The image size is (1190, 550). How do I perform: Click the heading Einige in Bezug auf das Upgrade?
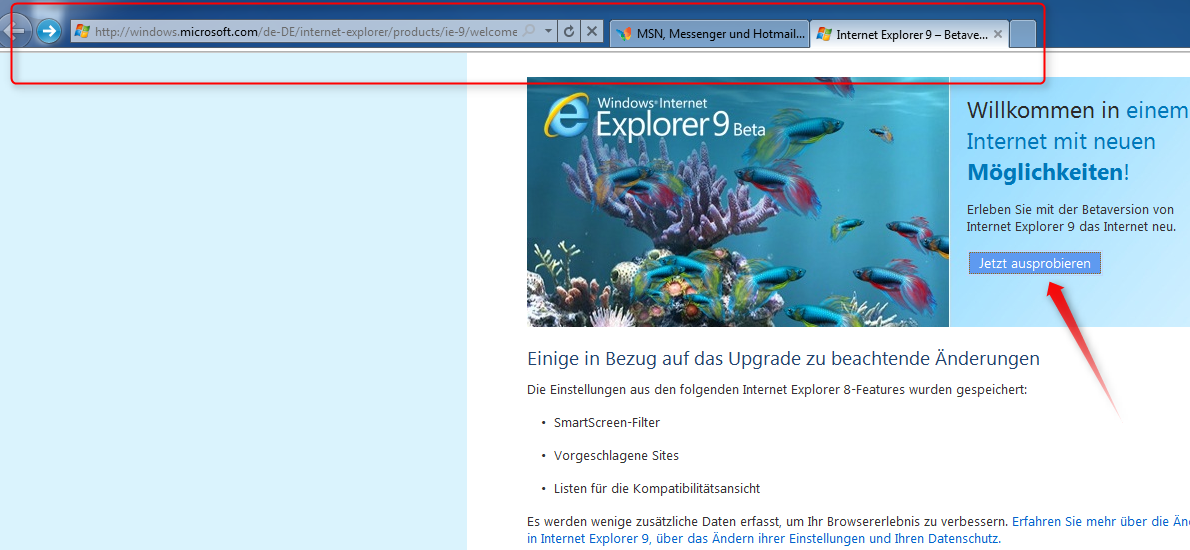(x=783, y=358)
